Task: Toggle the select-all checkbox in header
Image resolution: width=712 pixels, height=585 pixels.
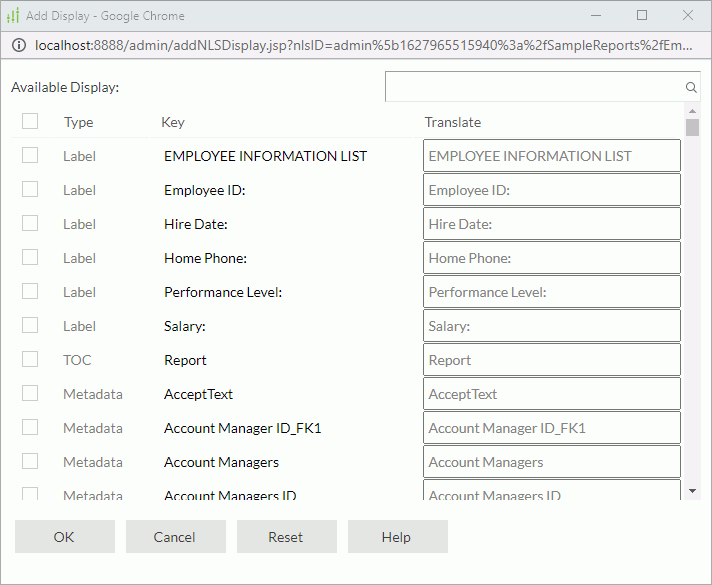Action: tap(30, 121)
